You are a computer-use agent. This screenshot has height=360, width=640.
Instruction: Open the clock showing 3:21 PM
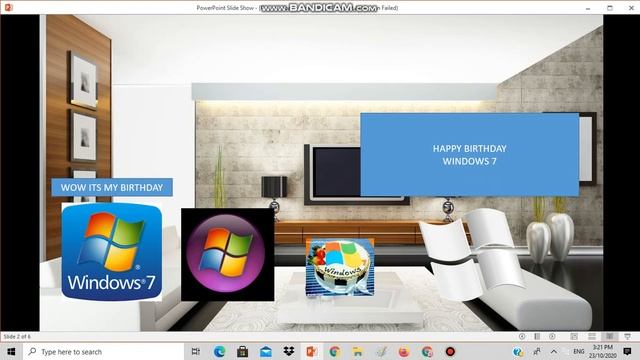click(x=602, y=351)
